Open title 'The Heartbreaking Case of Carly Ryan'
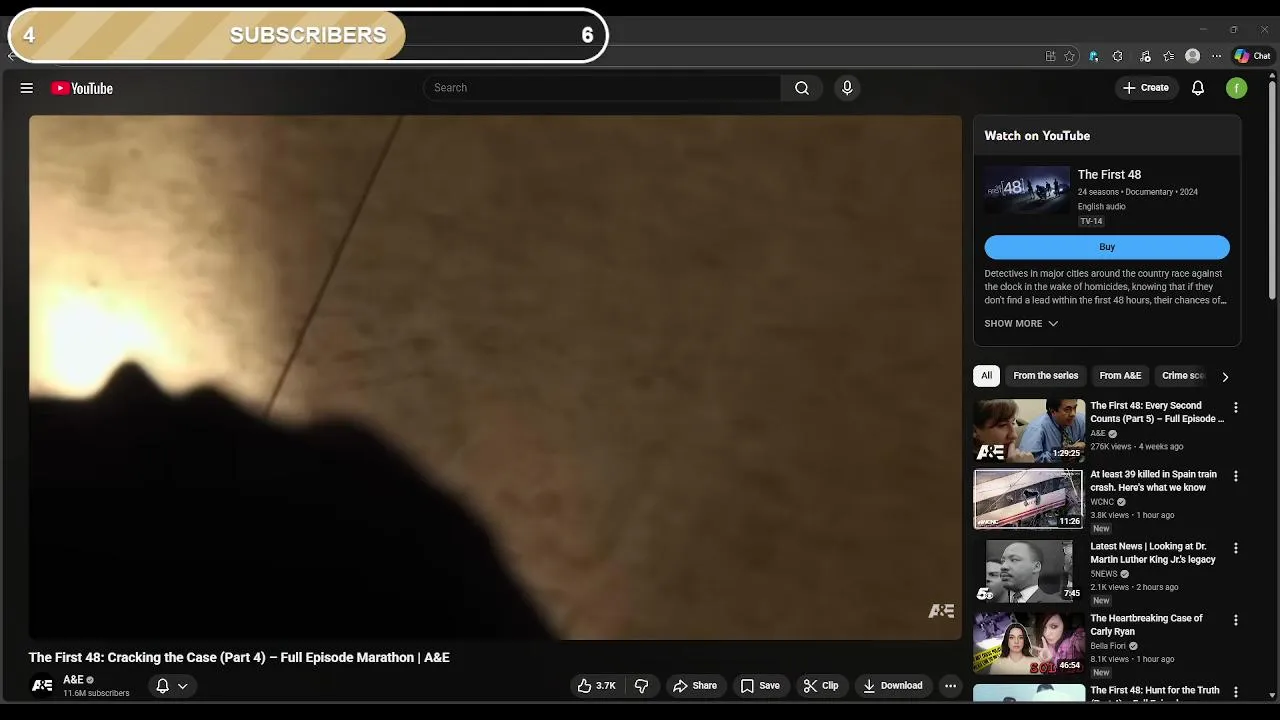Image resolution: width=1280 pixels, height=720 pixels. tap(1146, 625)
